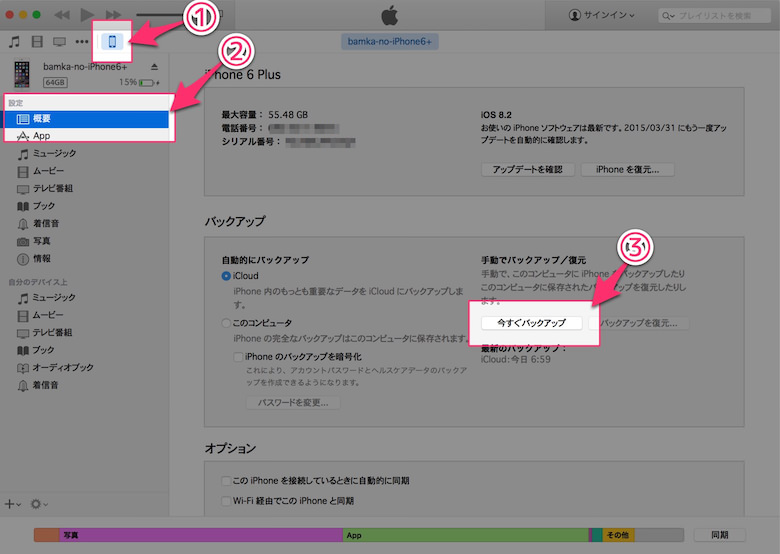This screenshot has height=554, width=780.
Task: Click パスワードを変更 button
Action: [293, 402]
